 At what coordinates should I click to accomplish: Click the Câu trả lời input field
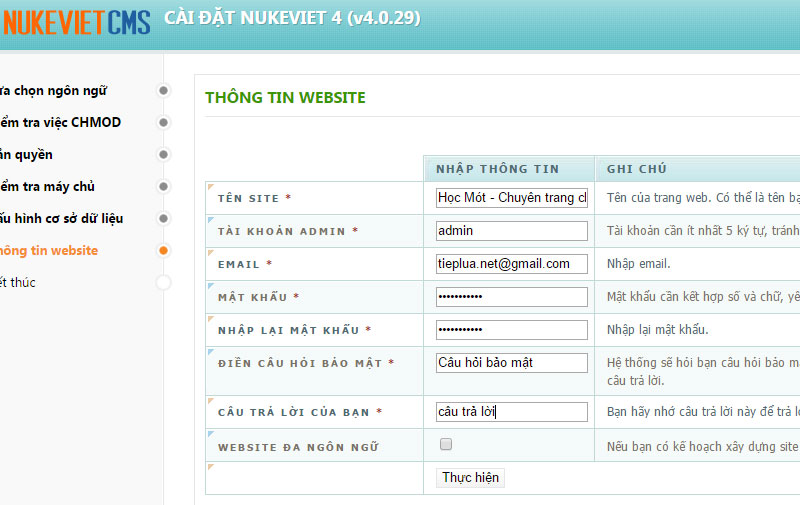point(512,412)
